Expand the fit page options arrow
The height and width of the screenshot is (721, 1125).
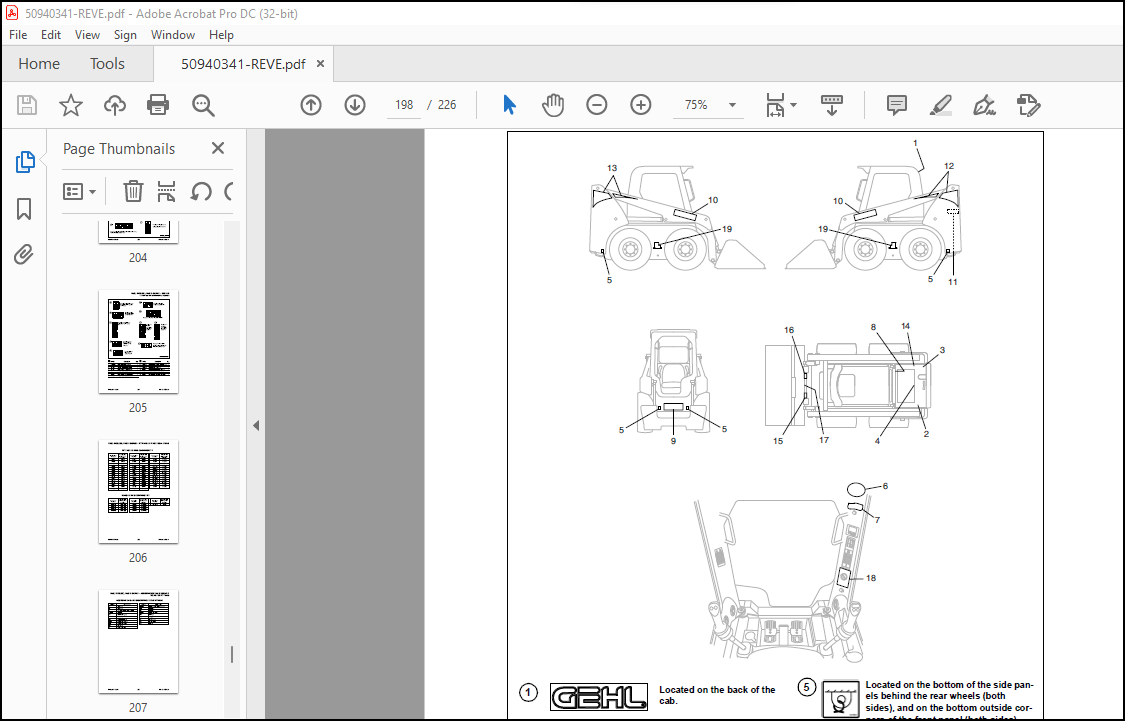point(794,105)
